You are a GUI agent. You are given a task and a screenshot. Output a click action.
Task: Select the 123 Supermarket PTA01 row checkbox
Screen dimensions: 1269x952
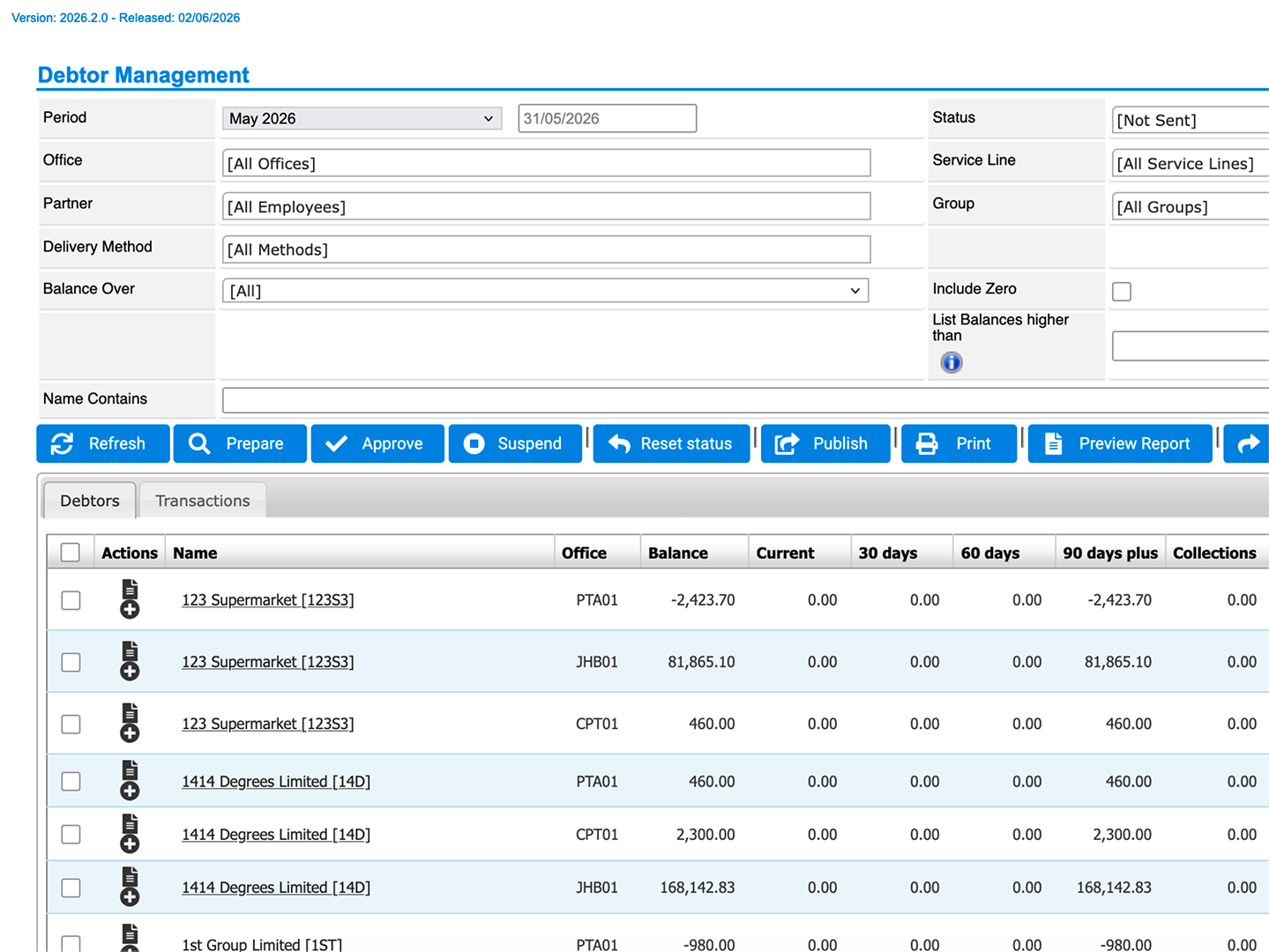(71, 600)
